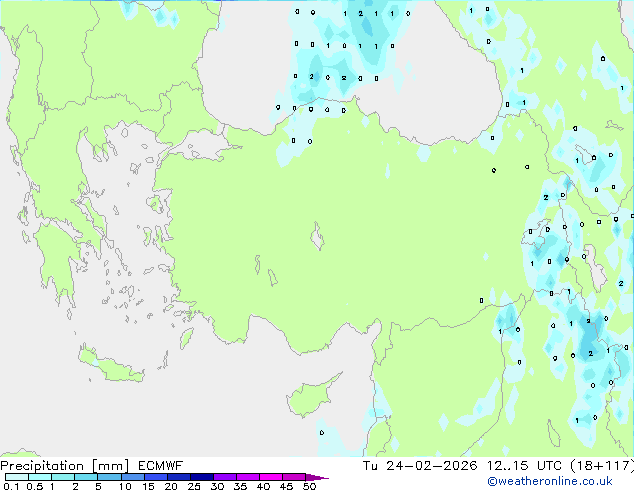Click the '0.5' legend scale label
Image resolution: width=634 pixels, height=490 pixels.
pyautogui.click(x=35, y=486)
